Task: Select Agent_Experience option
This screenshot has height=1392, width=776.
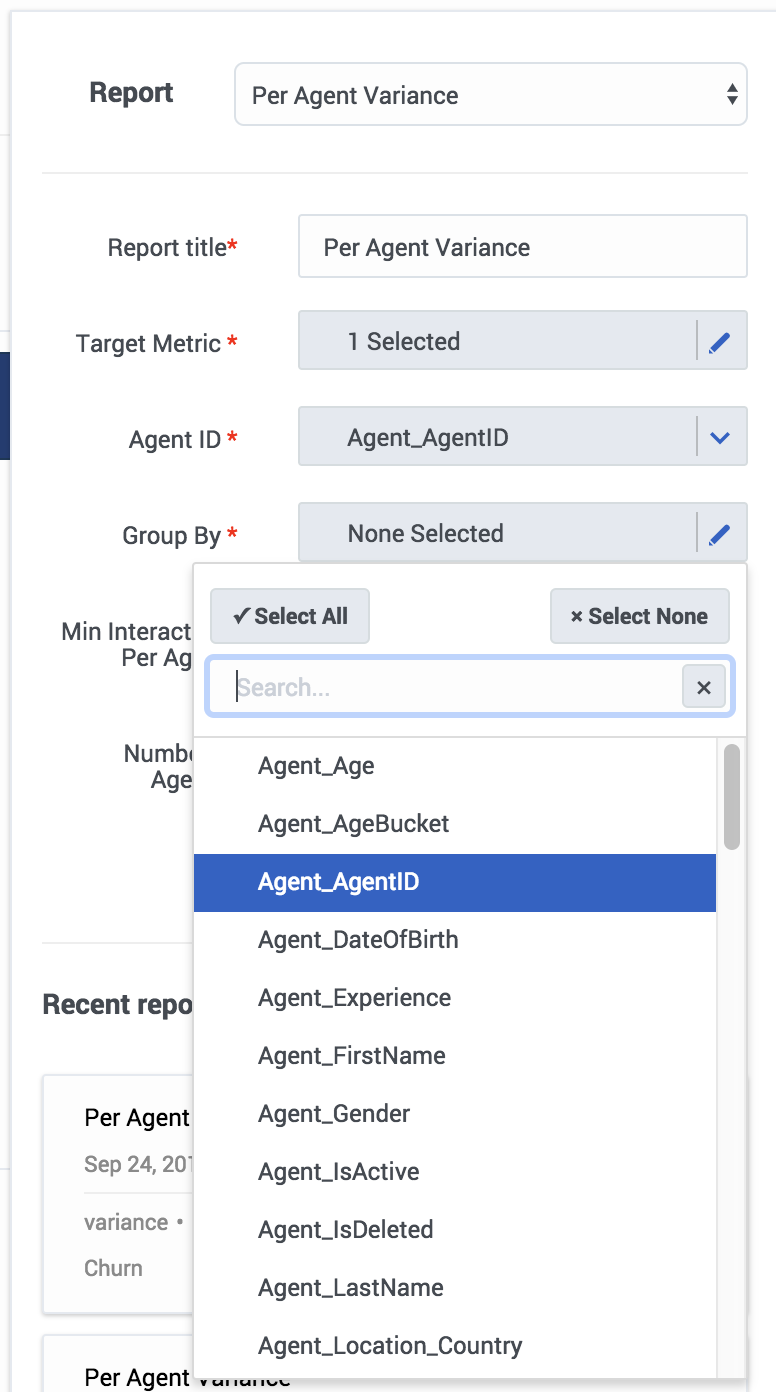Action: click(354, 999)
